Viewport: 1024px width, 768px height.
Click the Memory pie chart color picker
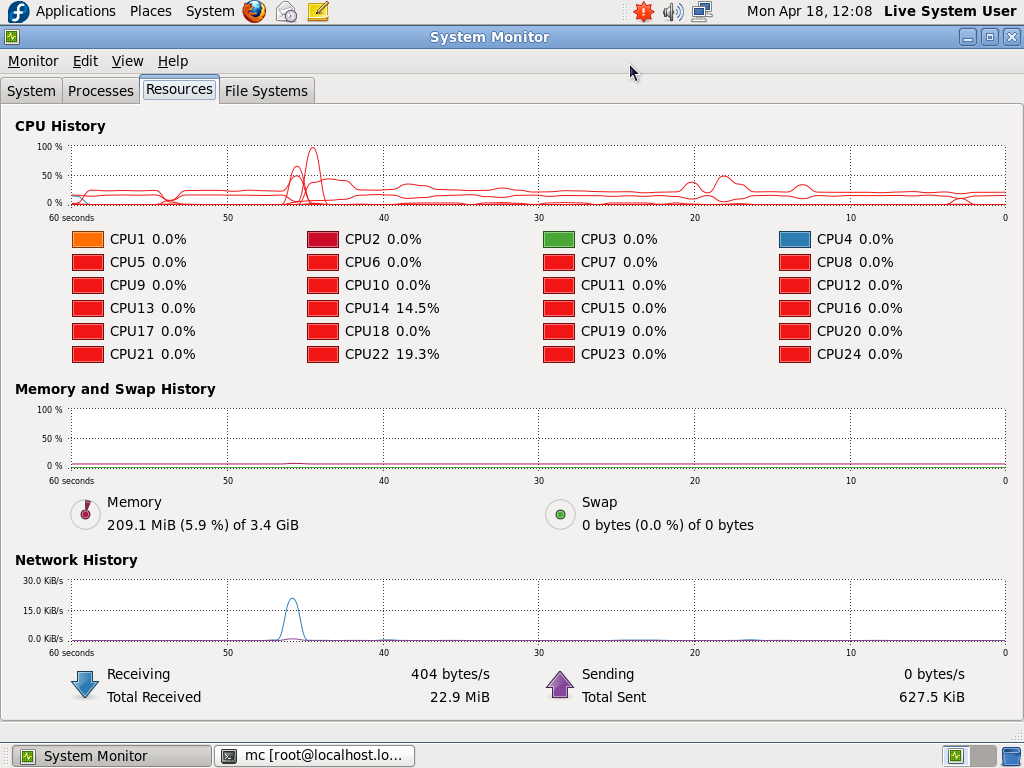[85, 514]
